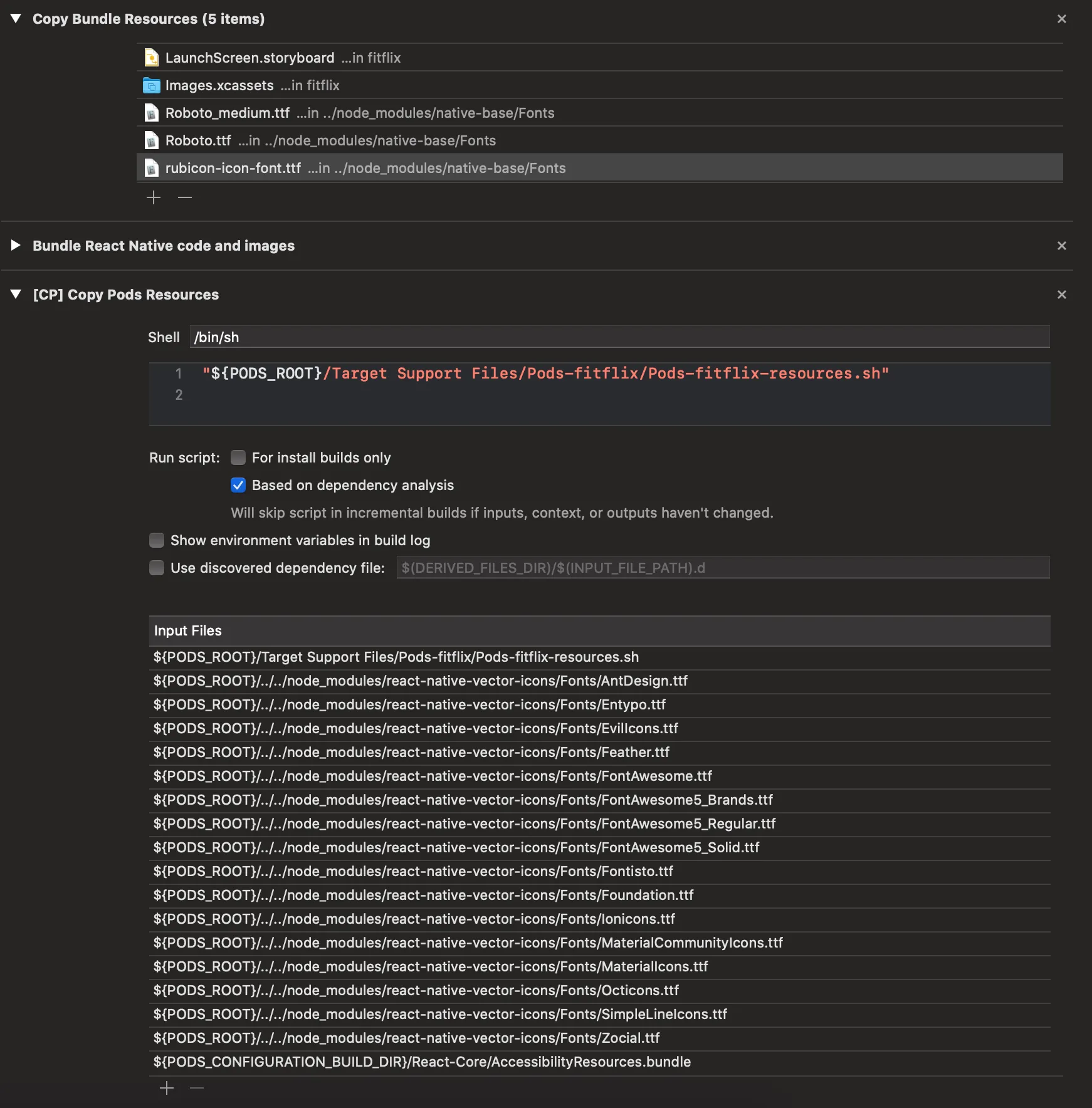
Task: Collapse the Copy Bundle Resources section
Action: [x=16, y=19]
